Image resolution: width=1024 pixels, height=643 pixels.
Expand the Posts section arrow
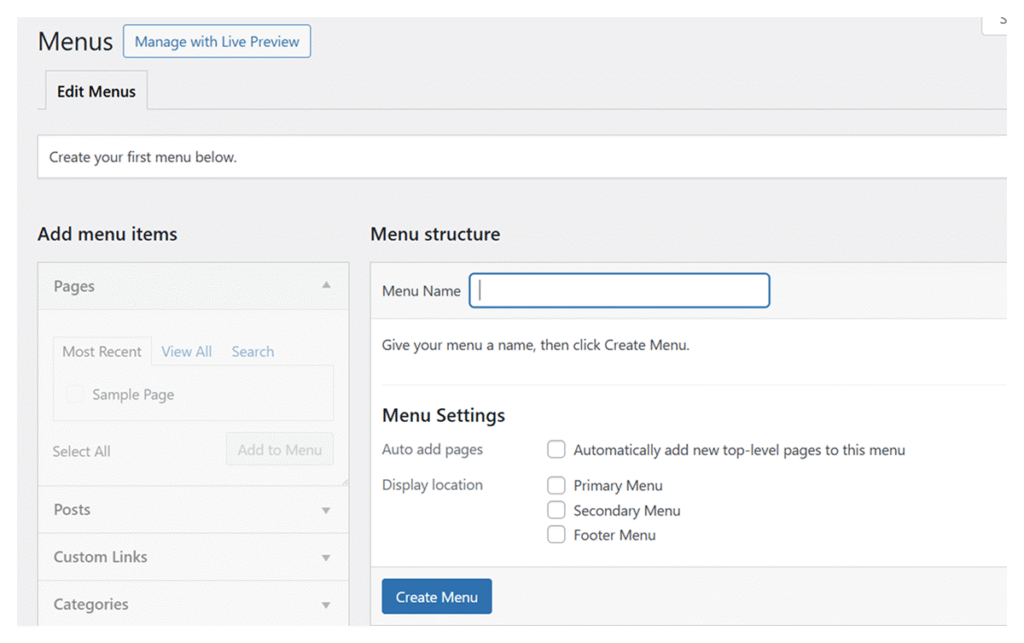point(326,510)
